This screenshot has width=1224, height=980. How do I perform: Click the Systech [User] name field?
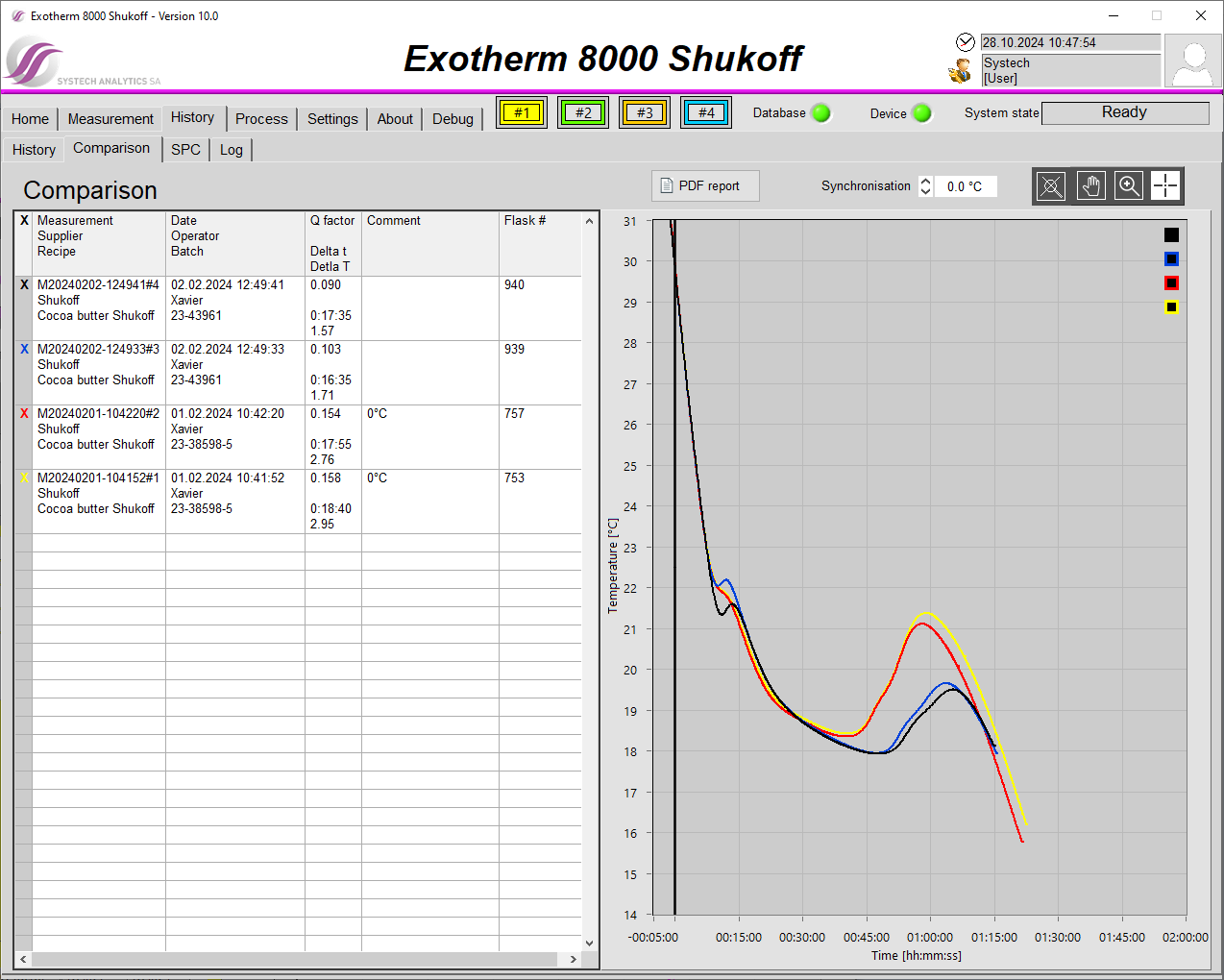coord(1070,70)
